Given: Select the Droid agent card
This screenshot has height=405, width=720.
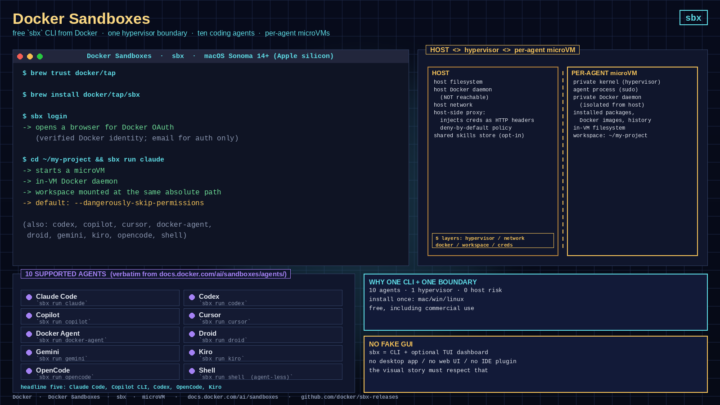Looking at the screenshot, I should tap(263, 335).
